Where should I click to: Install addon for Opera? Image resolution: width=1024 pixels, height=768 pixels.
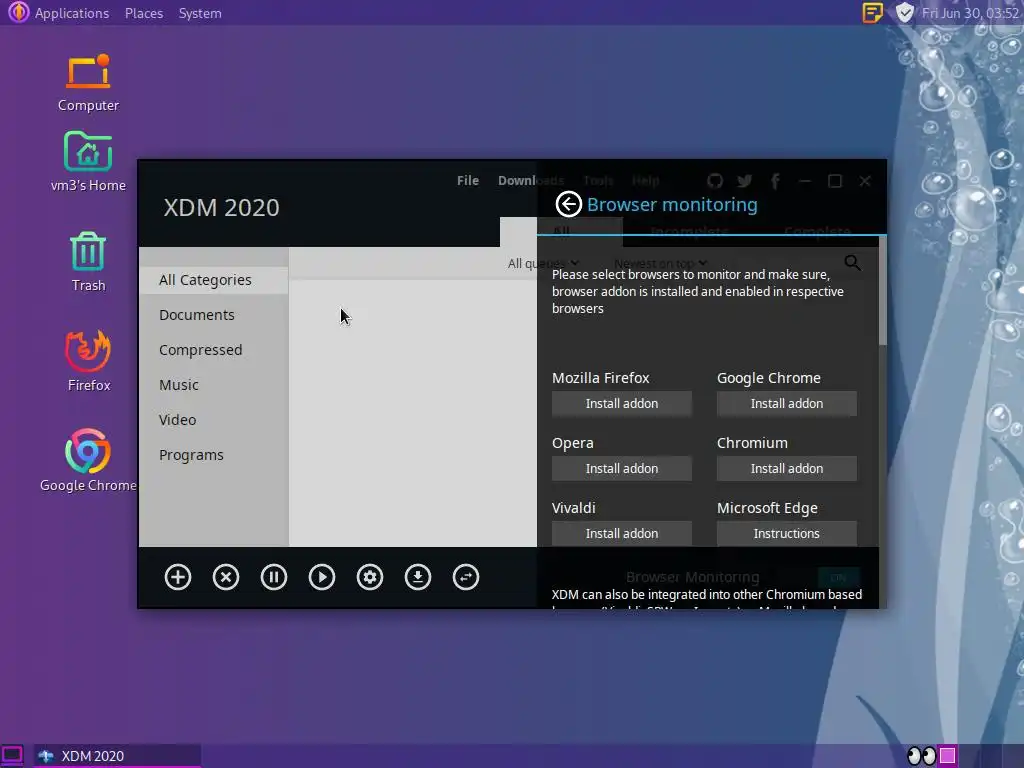pyautogui.click(x=622, y=468)
